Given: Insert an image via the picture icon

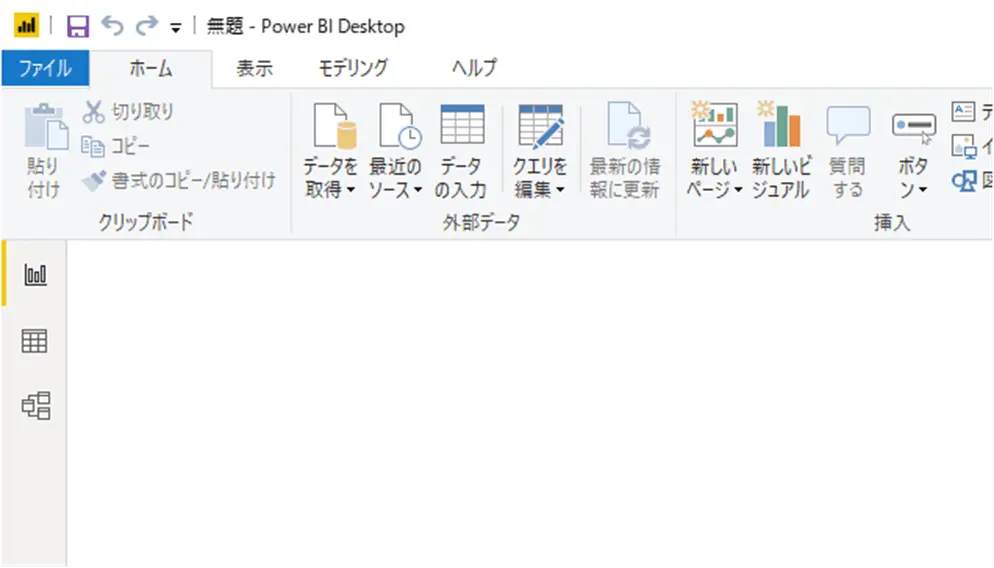Looking at the screenshot, I should [964, 146].
